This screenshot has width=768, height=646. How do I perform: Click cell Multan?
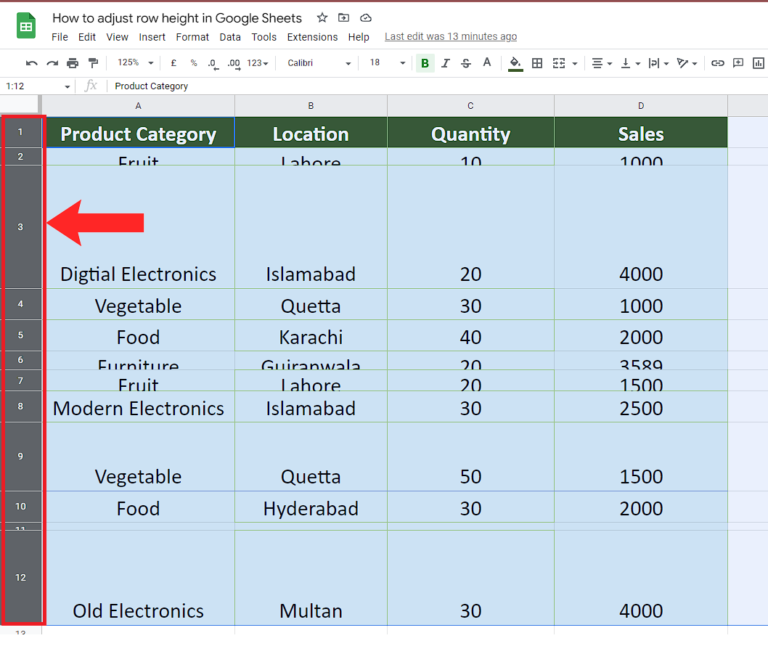coord(311,577)
